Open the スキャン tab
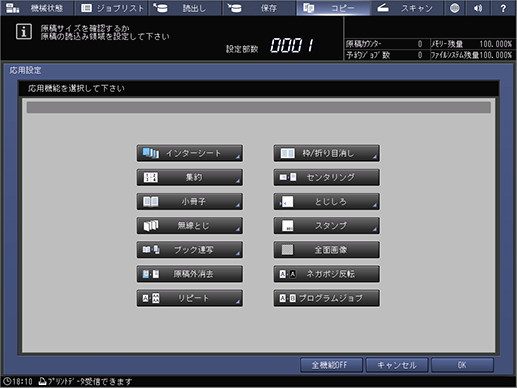Image resolution: width=517 pixels, height=388 pixels. [x=407, y=8]
